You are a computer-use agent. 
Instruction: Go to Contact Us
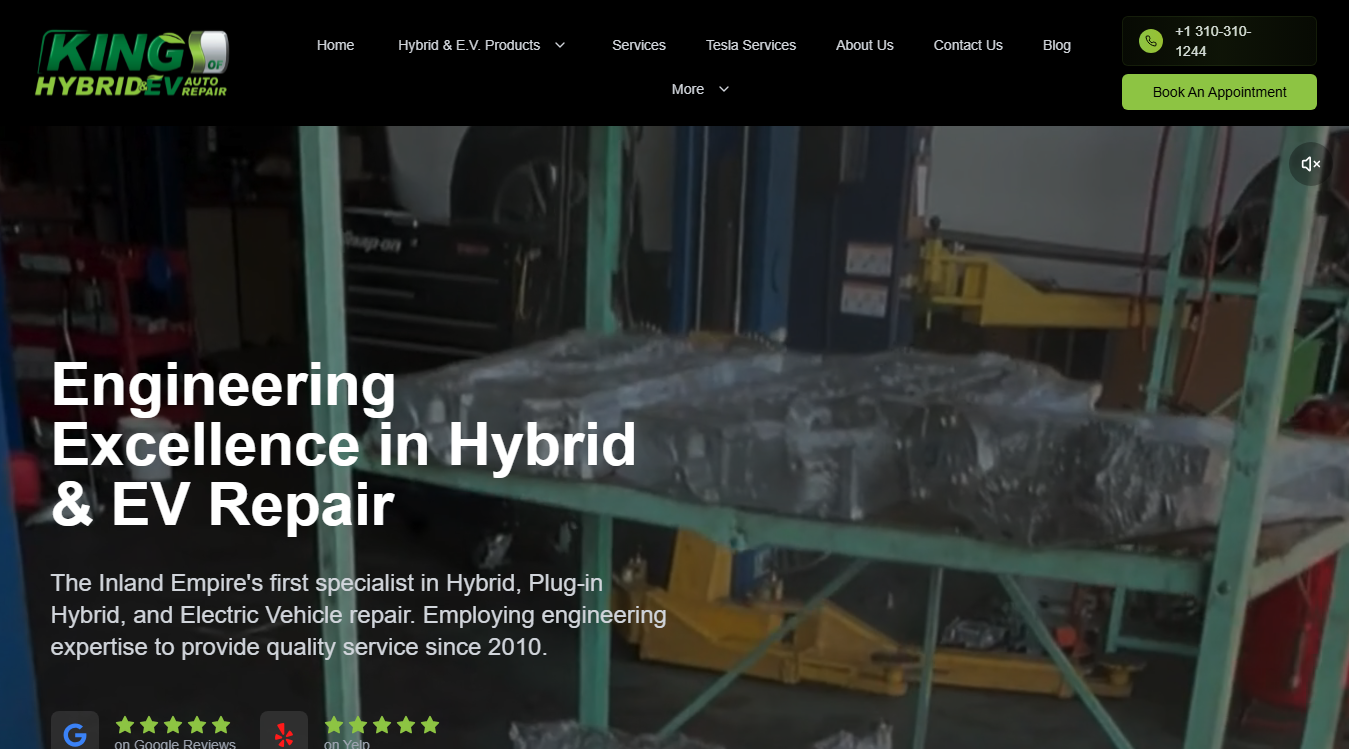pyautogui.click(x=968, y=45)
